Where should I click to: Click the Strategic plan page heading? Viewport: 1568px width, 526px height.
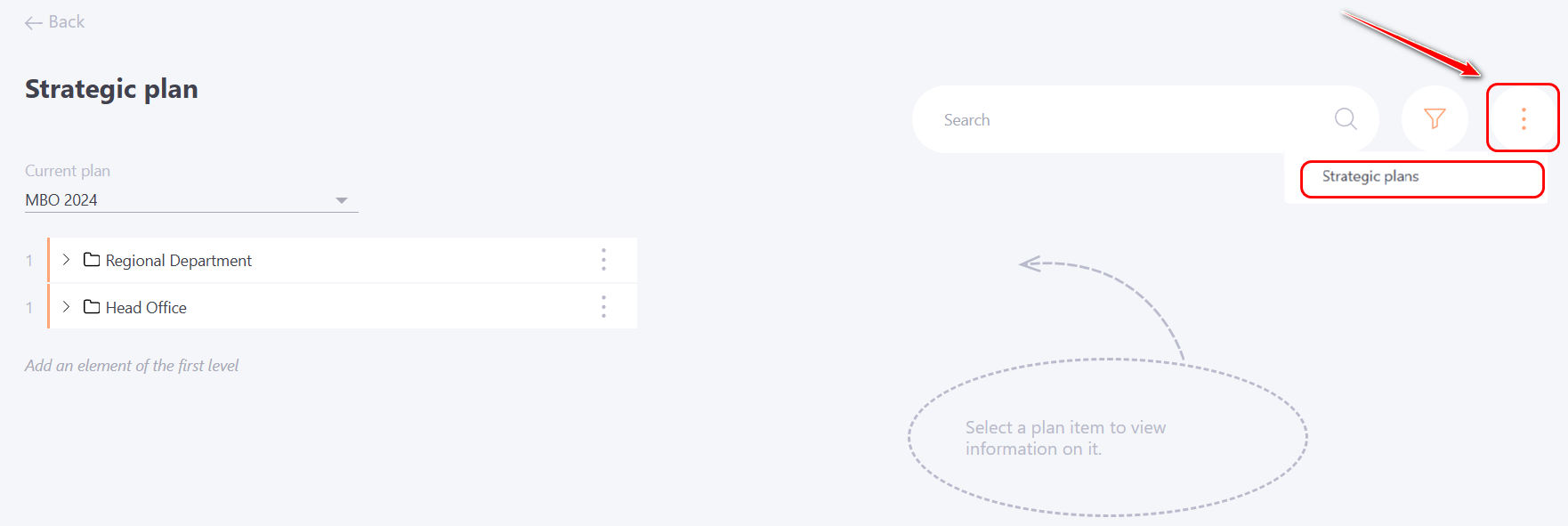point(111,89)
